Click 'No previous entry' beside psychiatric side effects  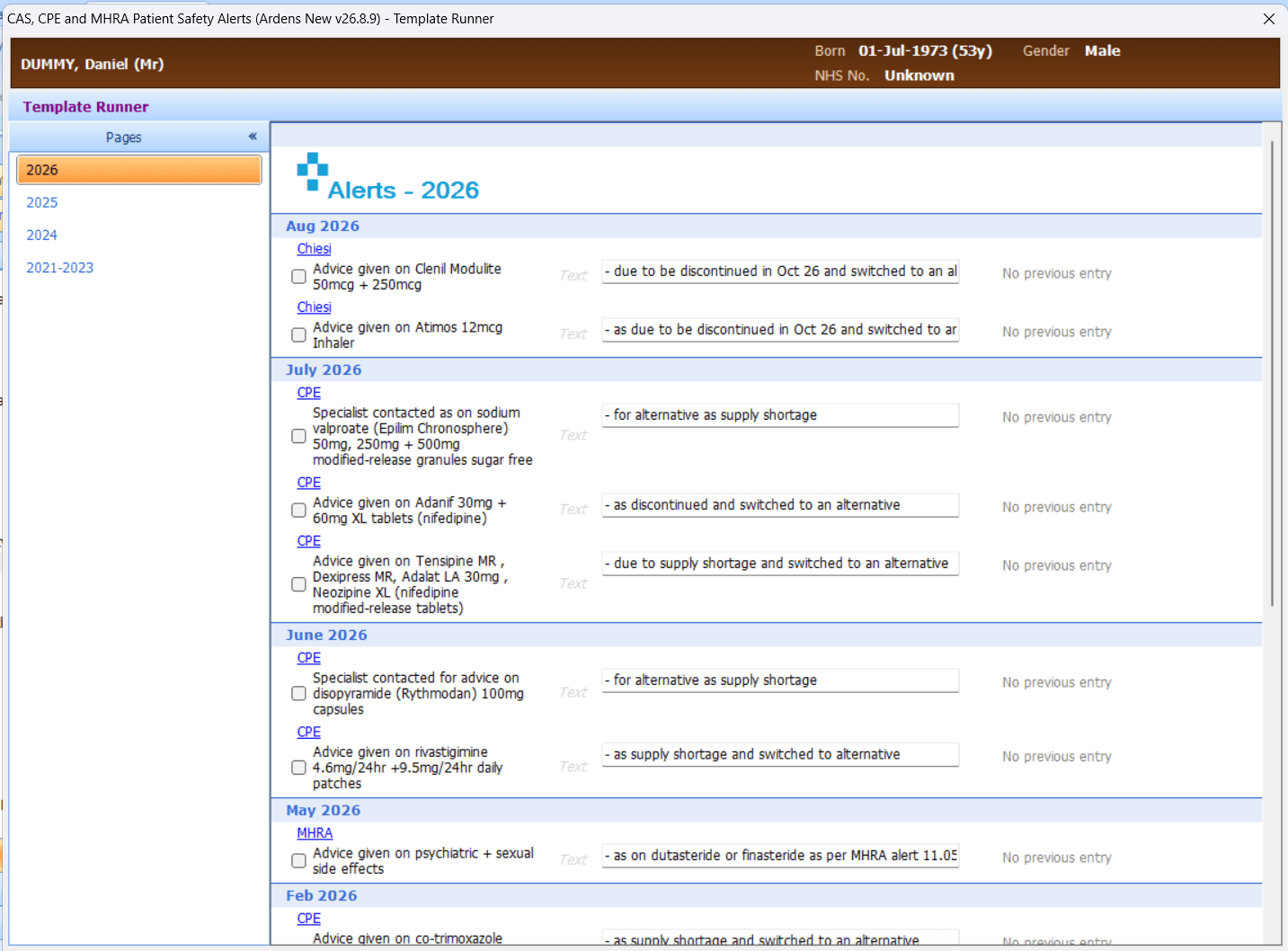(1057, 858)
